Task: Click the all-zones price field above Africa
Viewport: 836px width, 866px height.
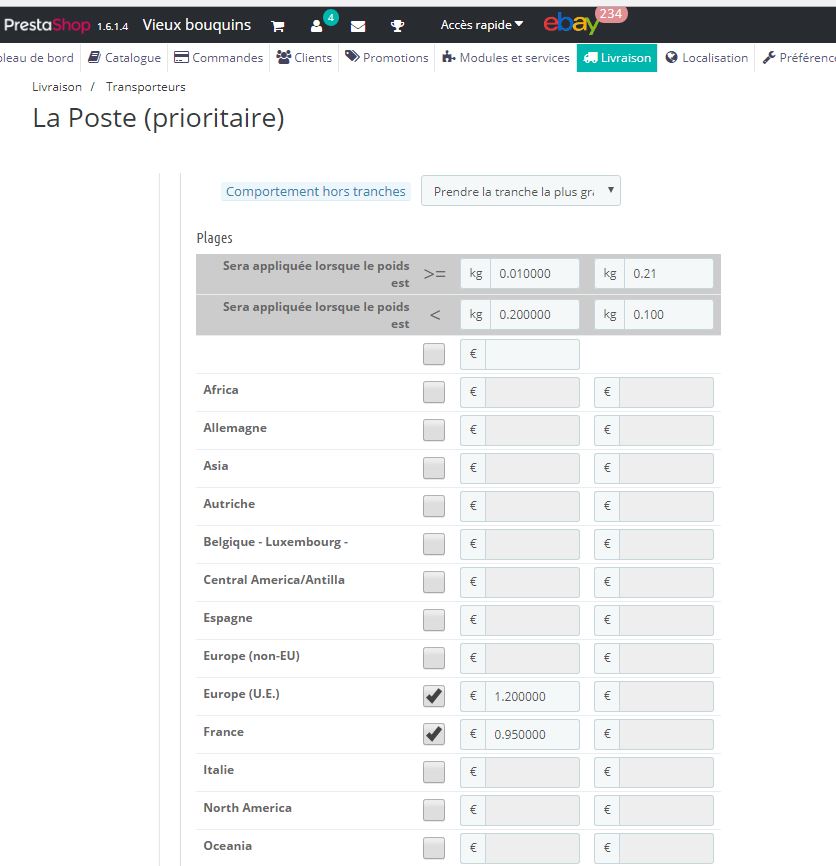Action: [532, 354]
